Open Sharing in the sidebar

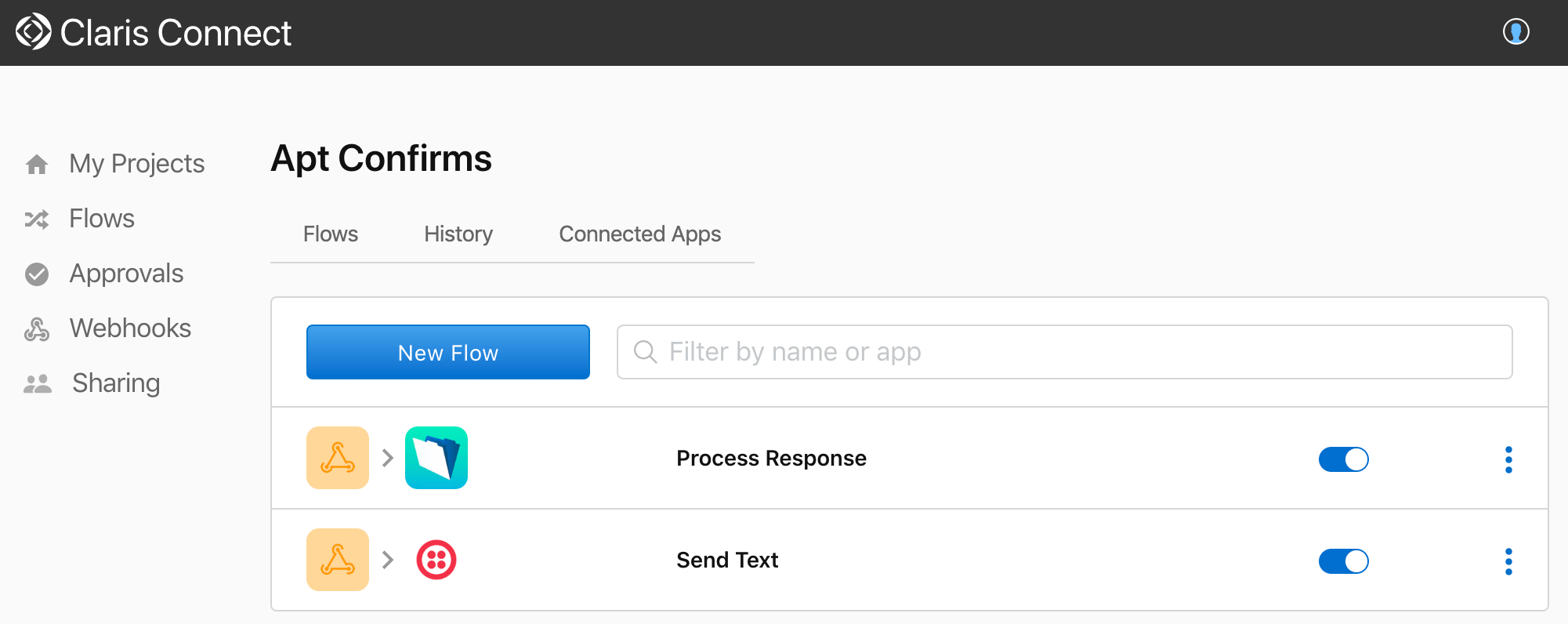click(116, 383)
